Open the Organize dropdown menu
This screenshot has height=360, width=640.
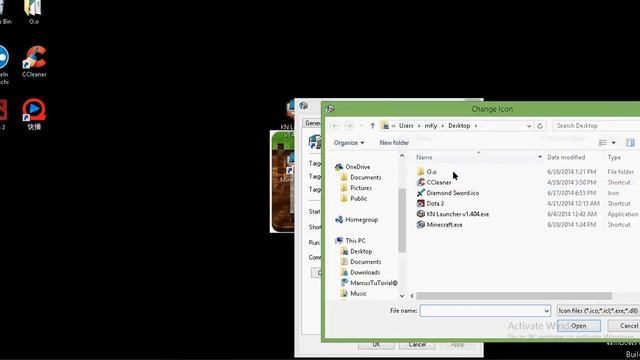point(349,142)
